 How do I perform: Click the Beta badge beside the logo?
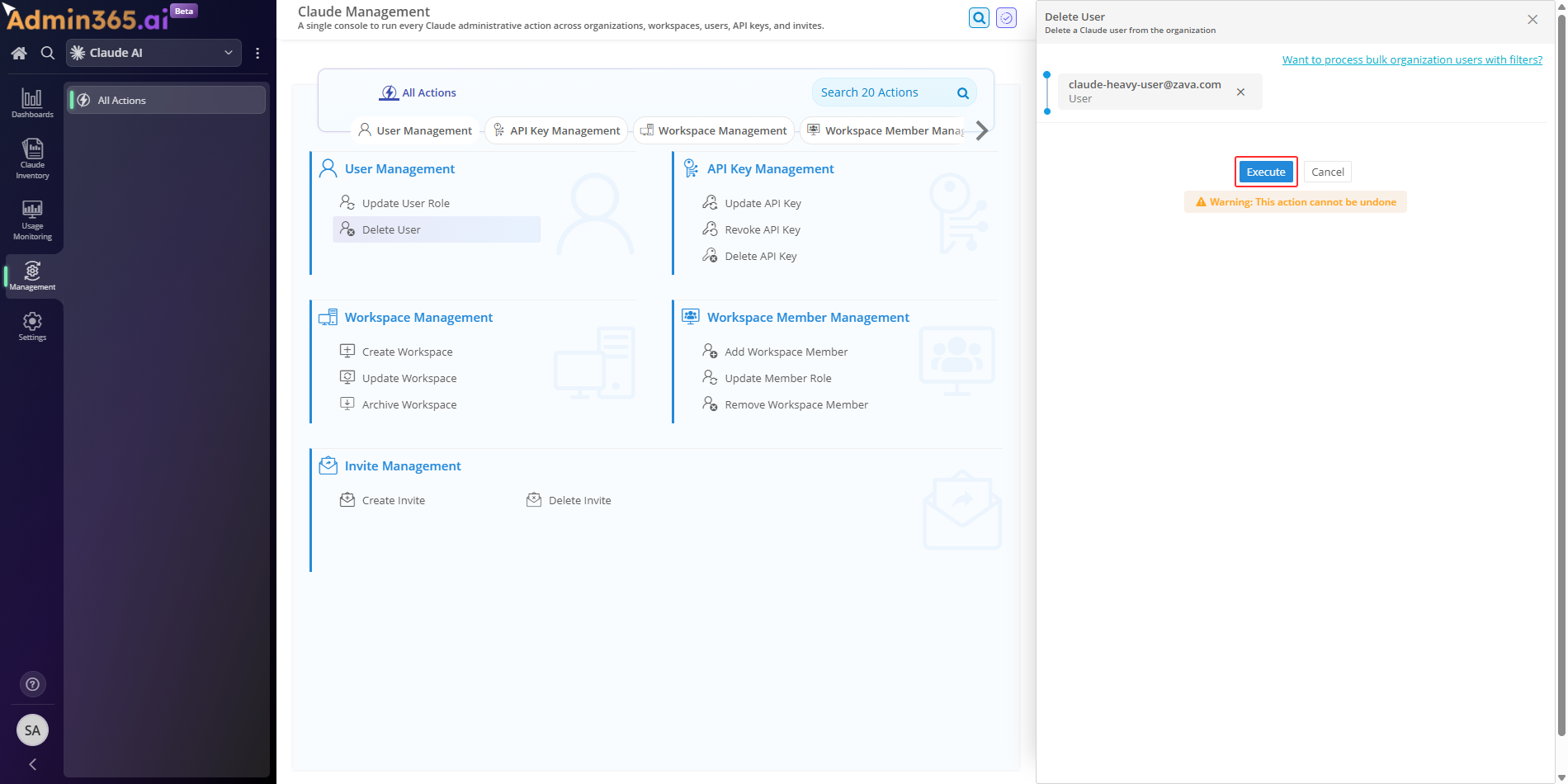[184, 11]
